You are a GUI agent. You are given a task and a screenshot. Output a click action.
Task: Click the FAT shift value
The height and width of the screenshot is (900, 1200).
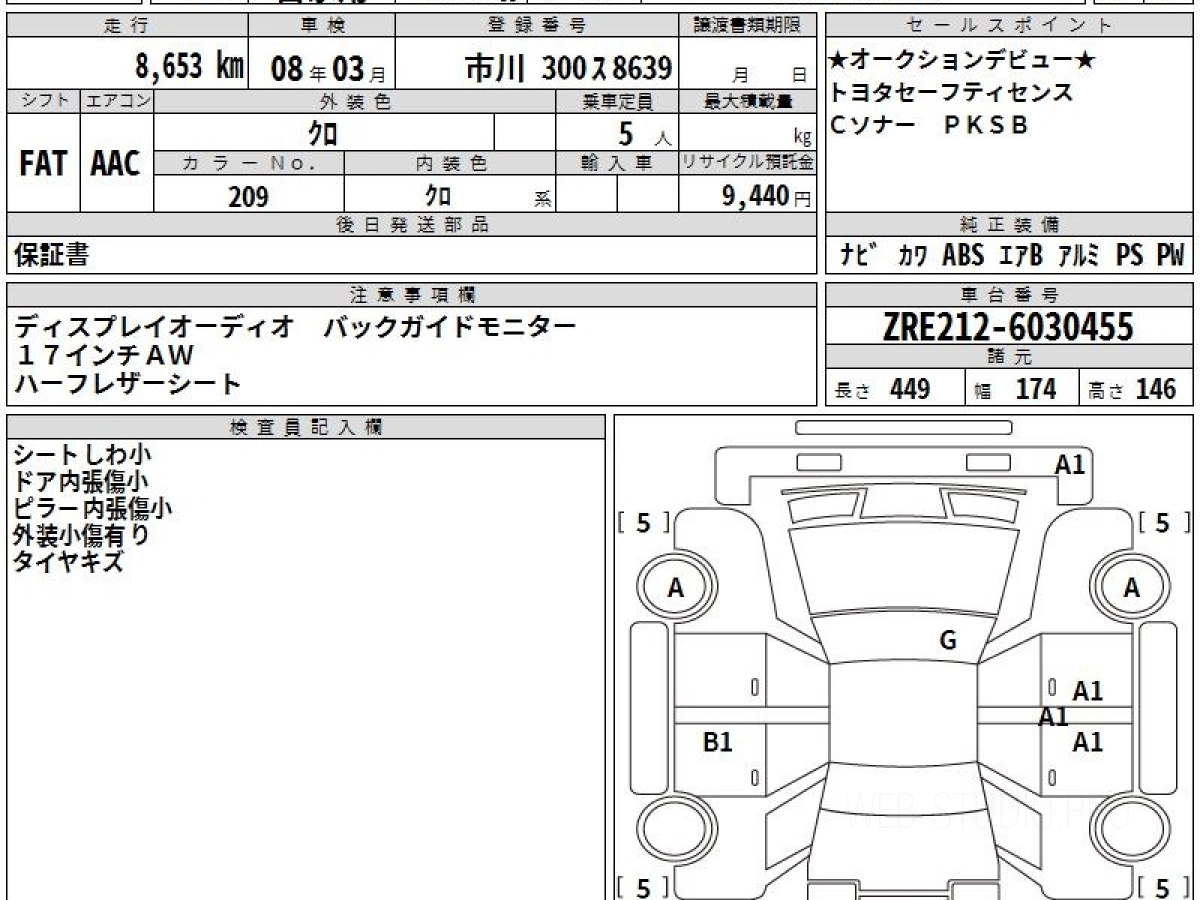43,164
